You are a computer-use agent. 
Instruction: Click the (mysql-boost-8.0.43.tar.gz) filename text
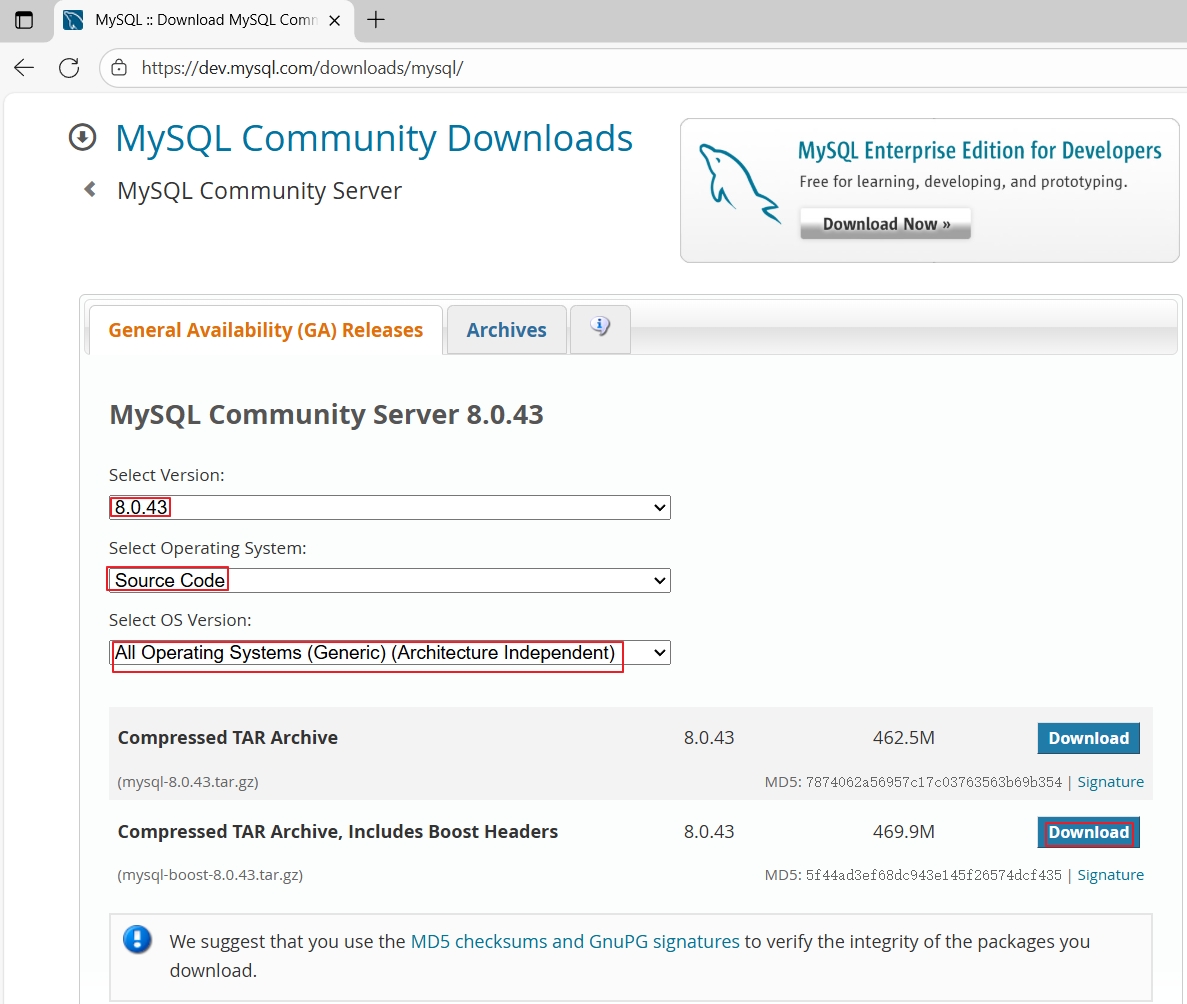coord(210,875)
